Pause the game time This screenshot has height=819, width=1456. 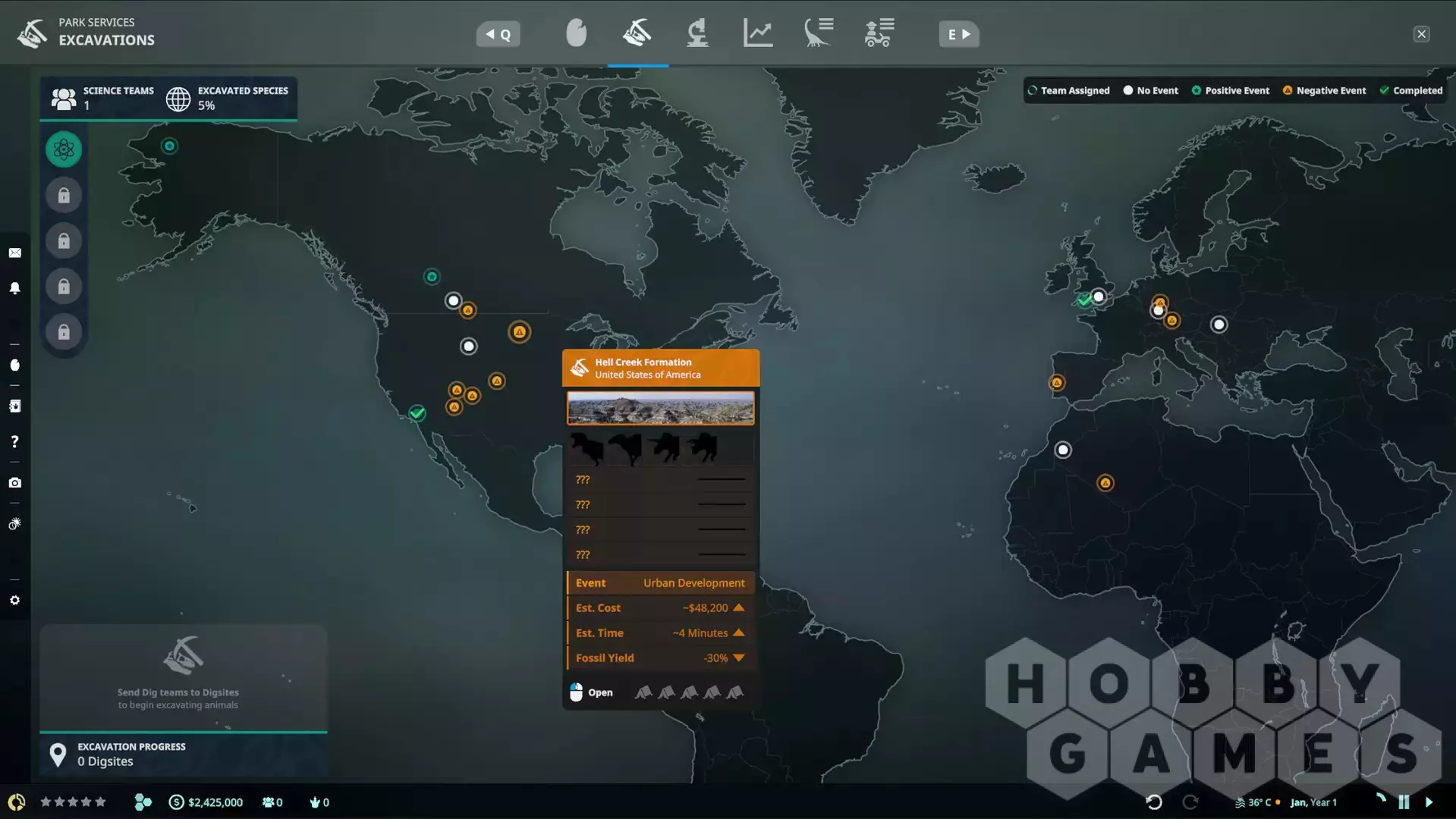click(x=1404, y=802)
